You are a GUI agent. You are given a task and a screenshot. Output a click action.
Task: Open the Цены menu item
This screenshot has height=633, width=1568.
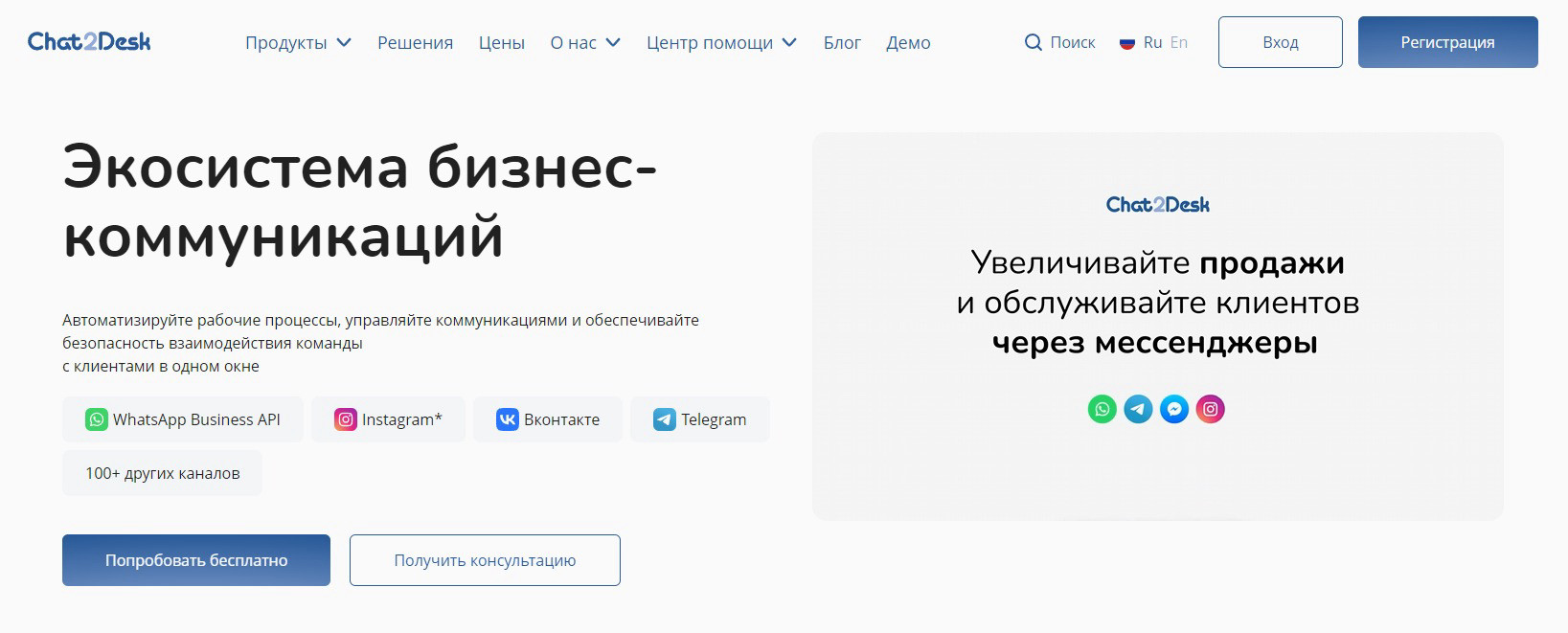502,43
